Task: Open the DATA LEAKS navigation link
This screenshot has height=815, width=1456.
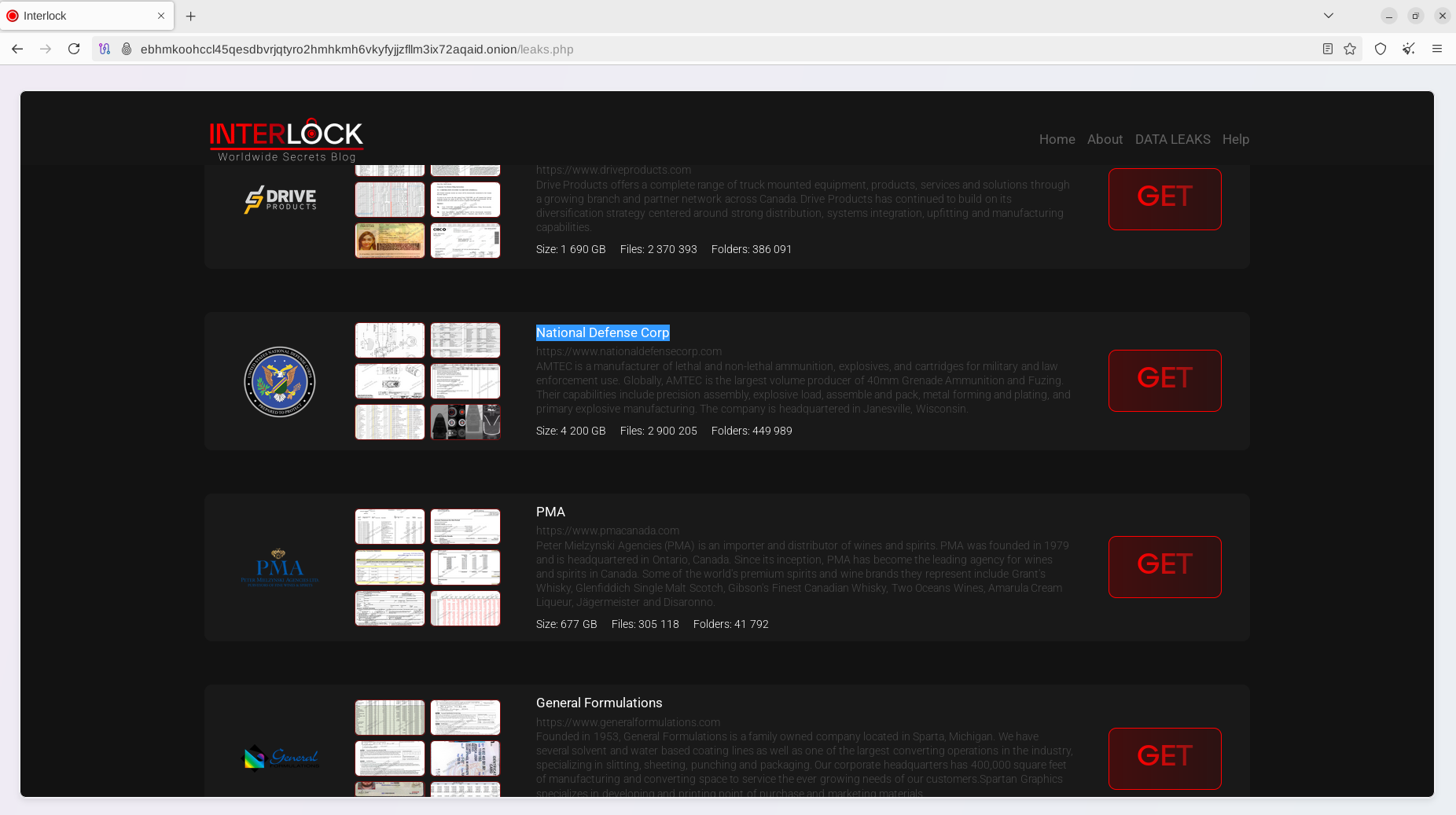Action: pyautogui.click(x=1172, y=139)
